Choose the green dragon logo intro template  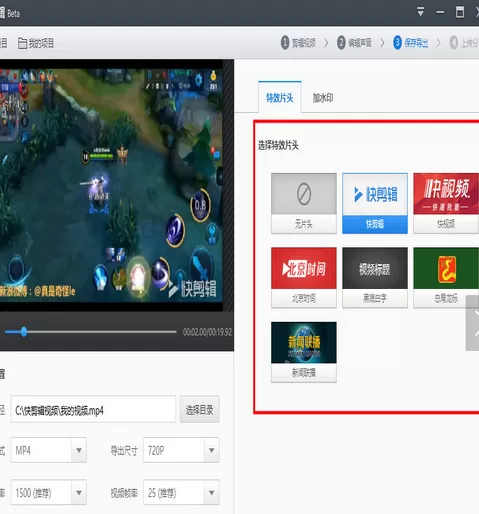click(x=446, y=278)
